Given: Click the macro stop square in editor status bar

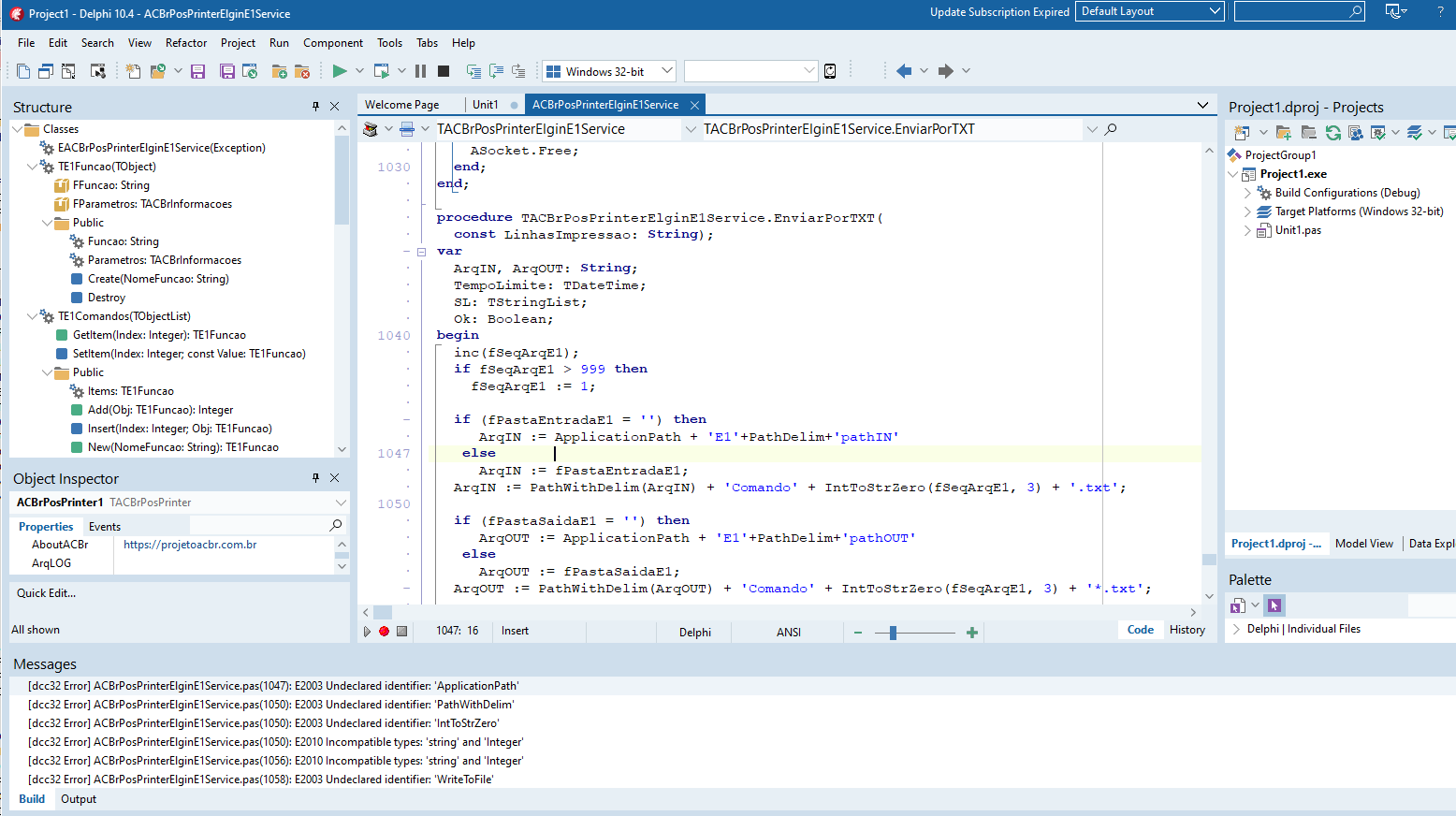Looking at the screenshot, I should [x=401, y=632].
